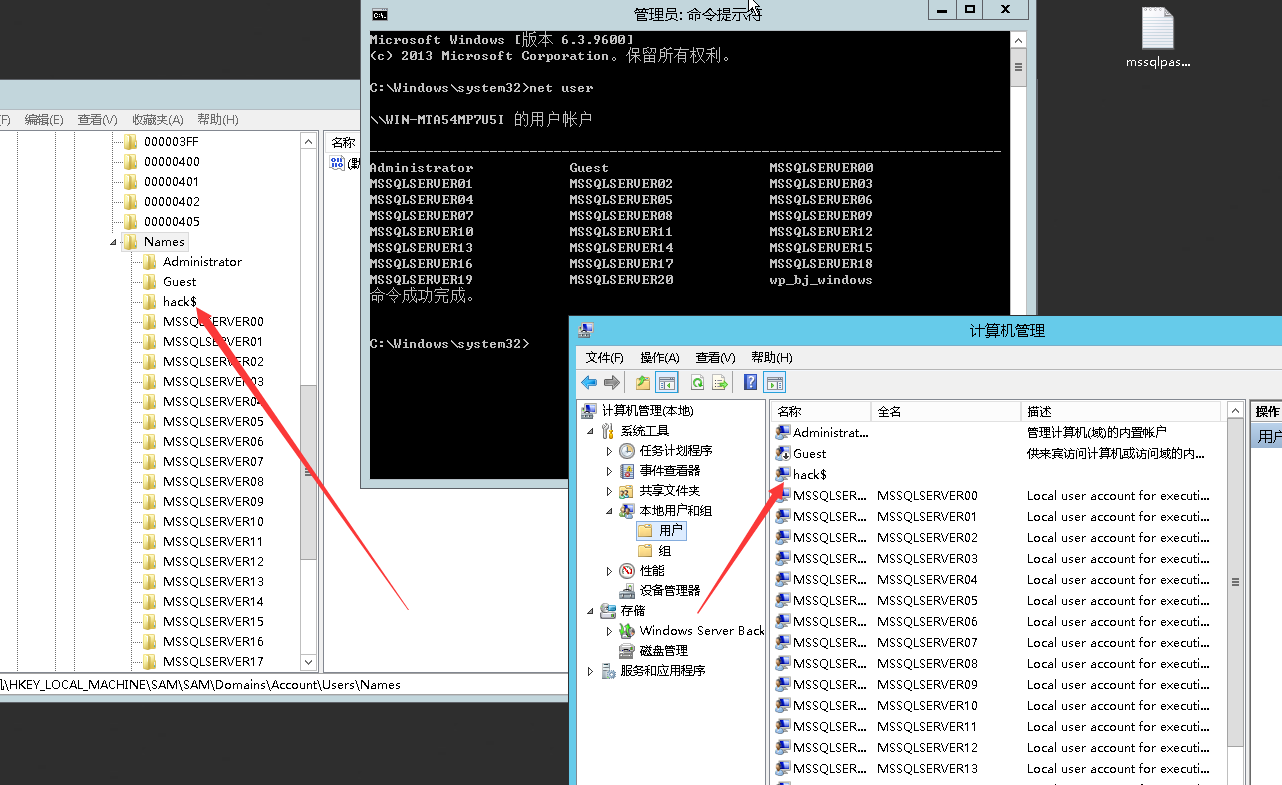Screen dimensions: 1282x785
Task: Collapse the 本地用户和组 node
Action: click(609, 511)
